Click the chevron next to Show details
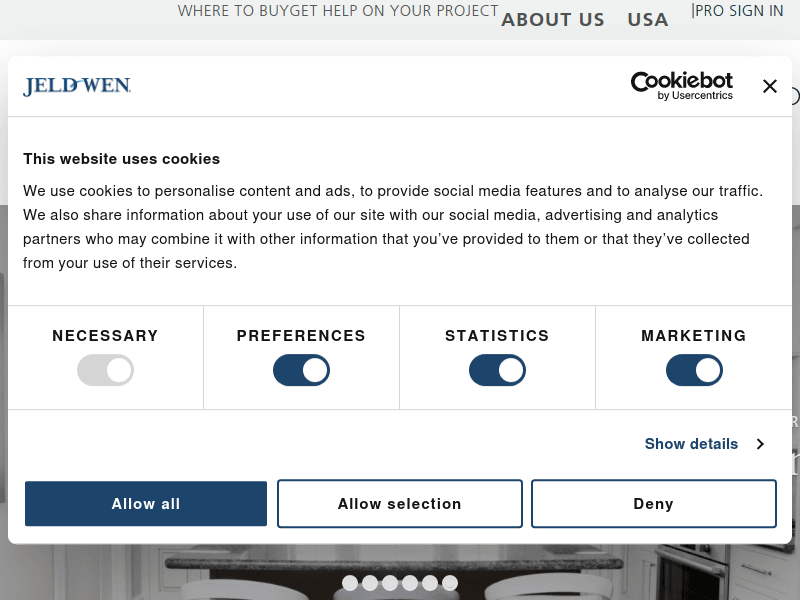800x600 pixels. (760, 444)
